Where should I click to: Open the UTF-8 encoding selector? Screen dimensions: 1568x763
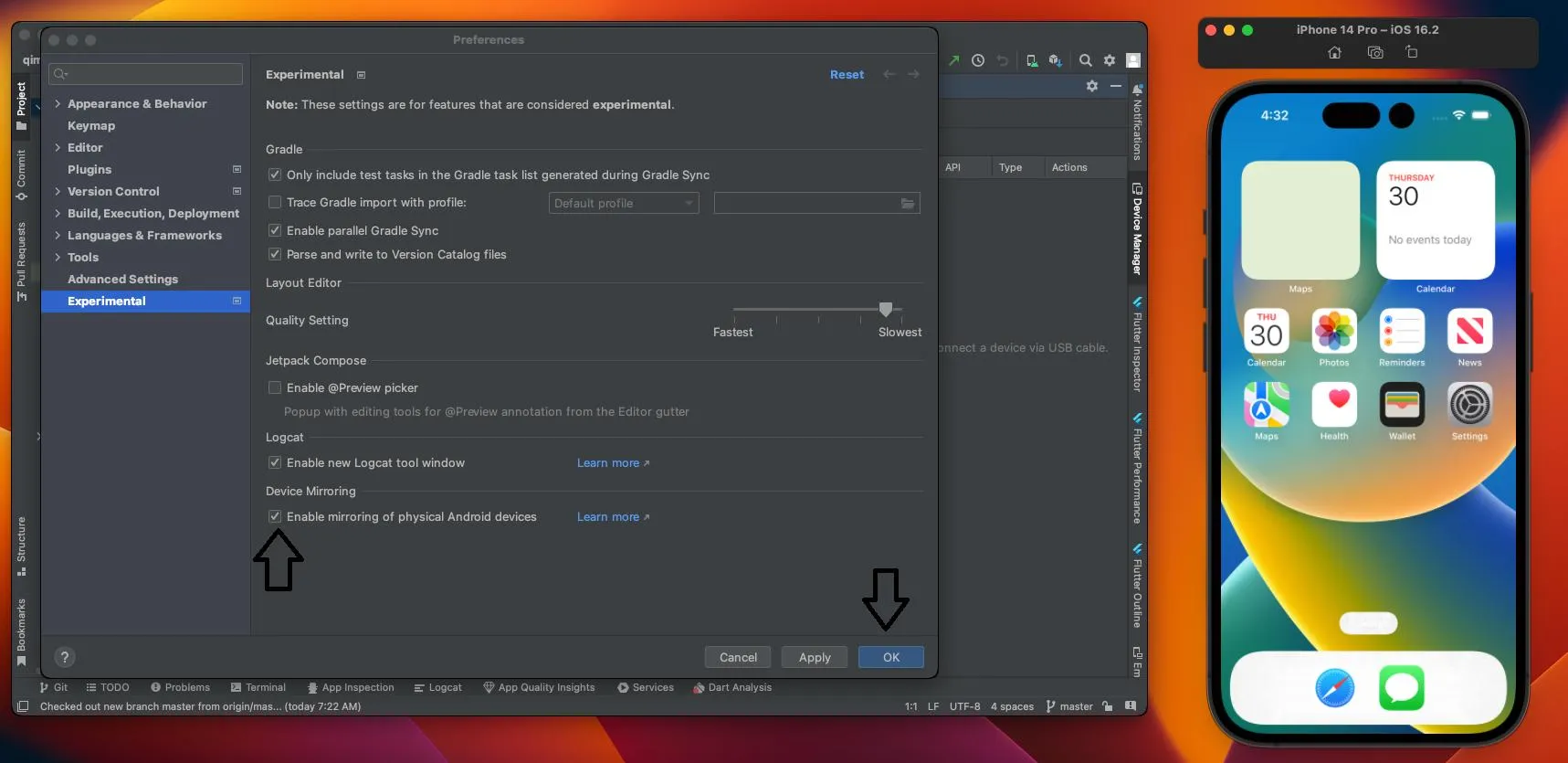[964, 706]
